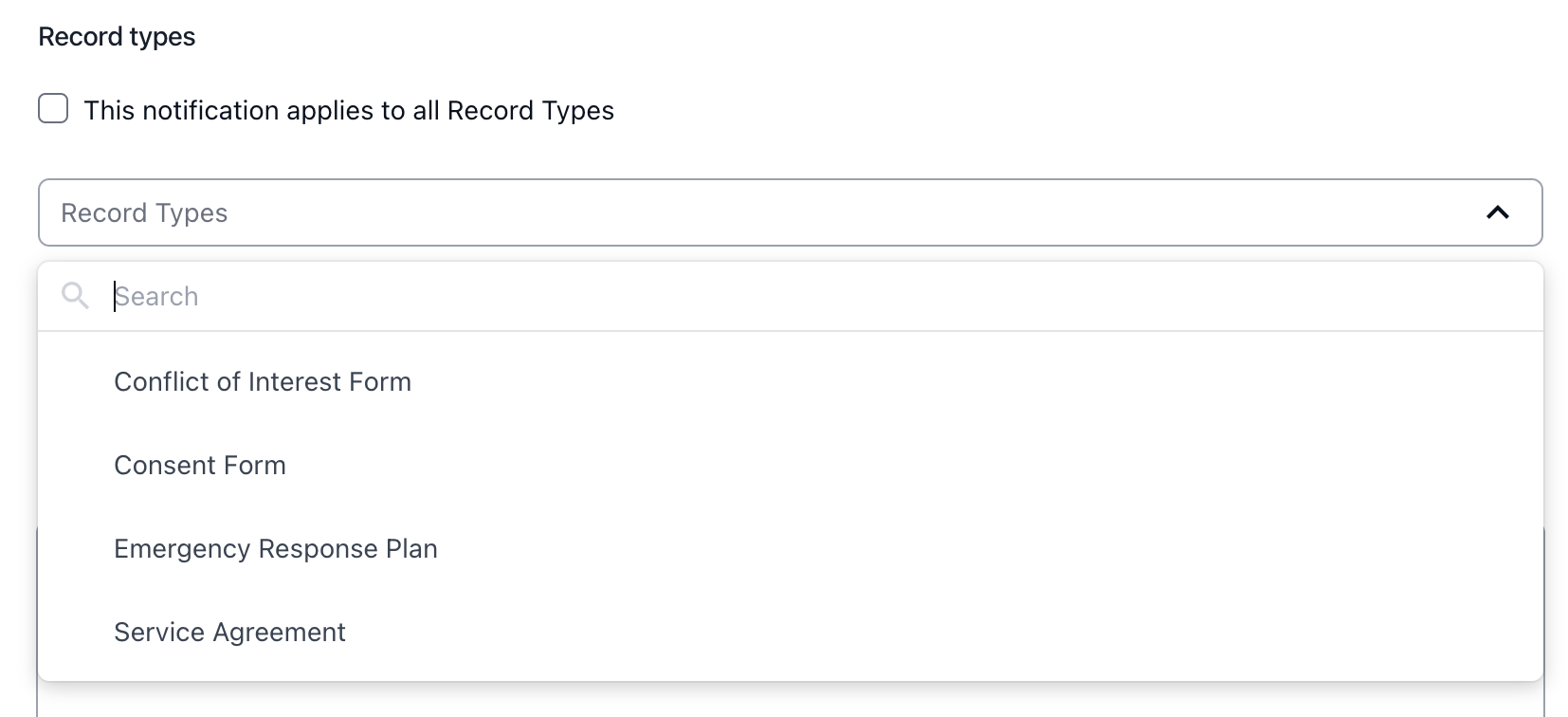Click the Search placeholder text
Screen dimensions: 1568x717
157,297
